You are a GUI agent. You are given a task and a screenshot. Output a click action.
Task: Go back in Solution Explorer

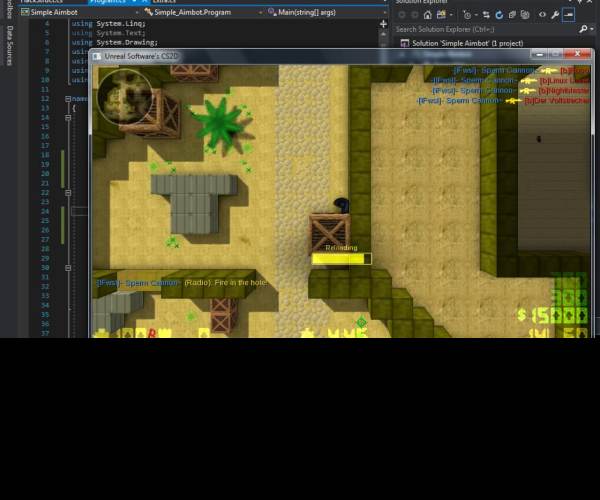click(x=402, y=15)
